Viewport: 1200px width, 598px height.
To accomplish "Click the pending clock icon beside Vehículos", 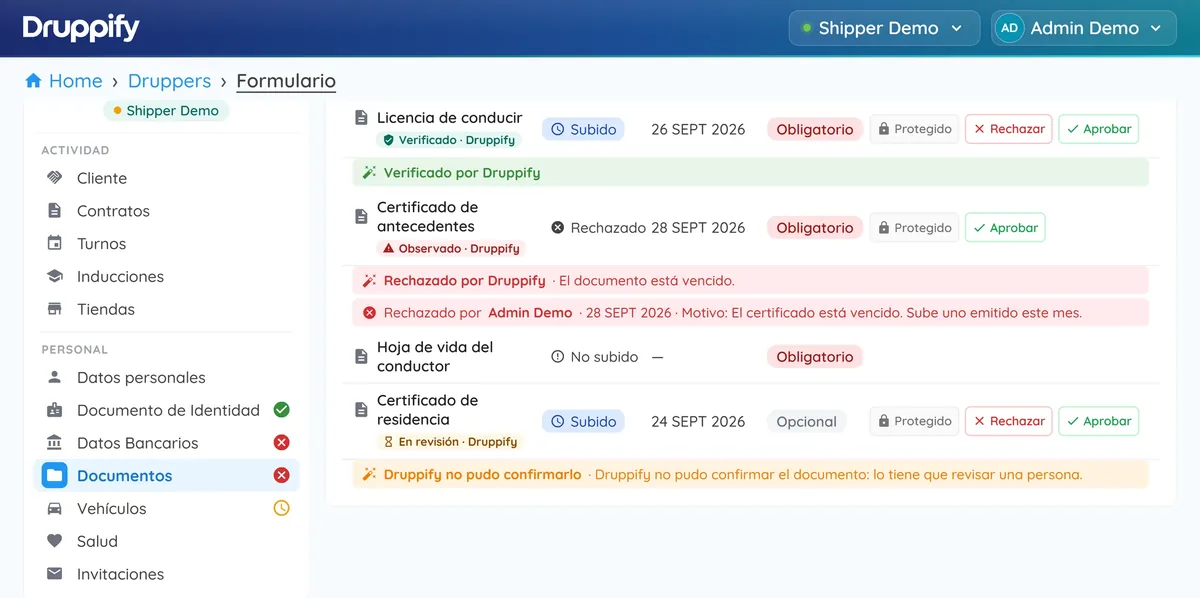I will click(282, 509).
